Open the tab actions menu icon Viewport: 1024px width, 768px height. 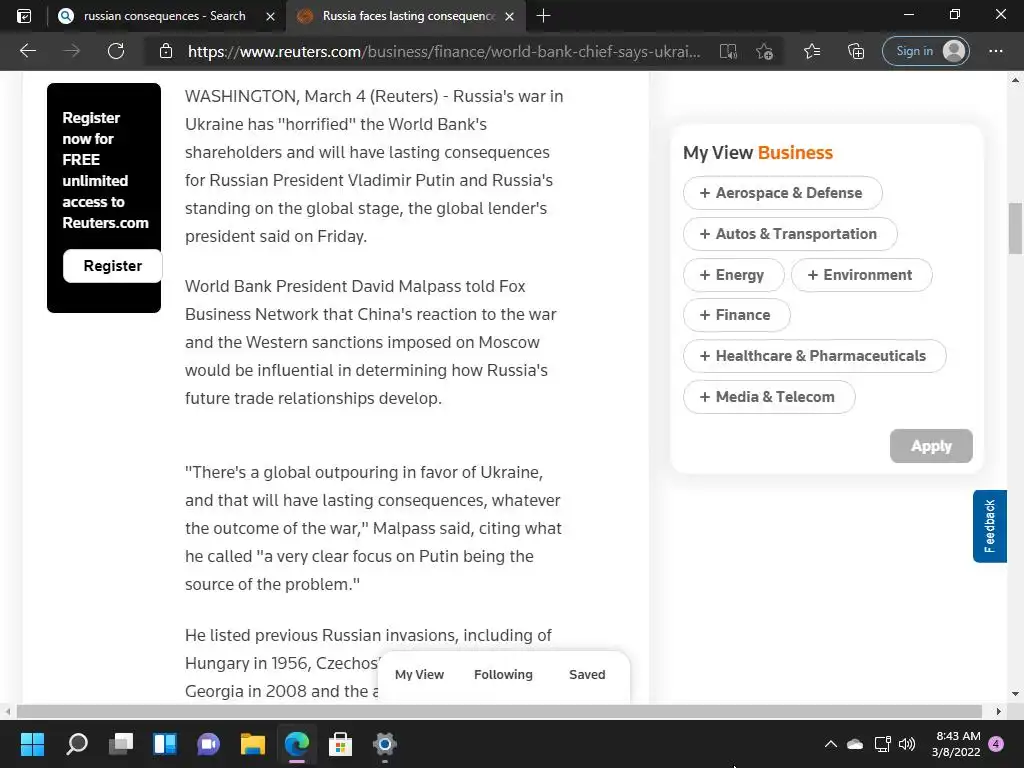pos(24,16)
